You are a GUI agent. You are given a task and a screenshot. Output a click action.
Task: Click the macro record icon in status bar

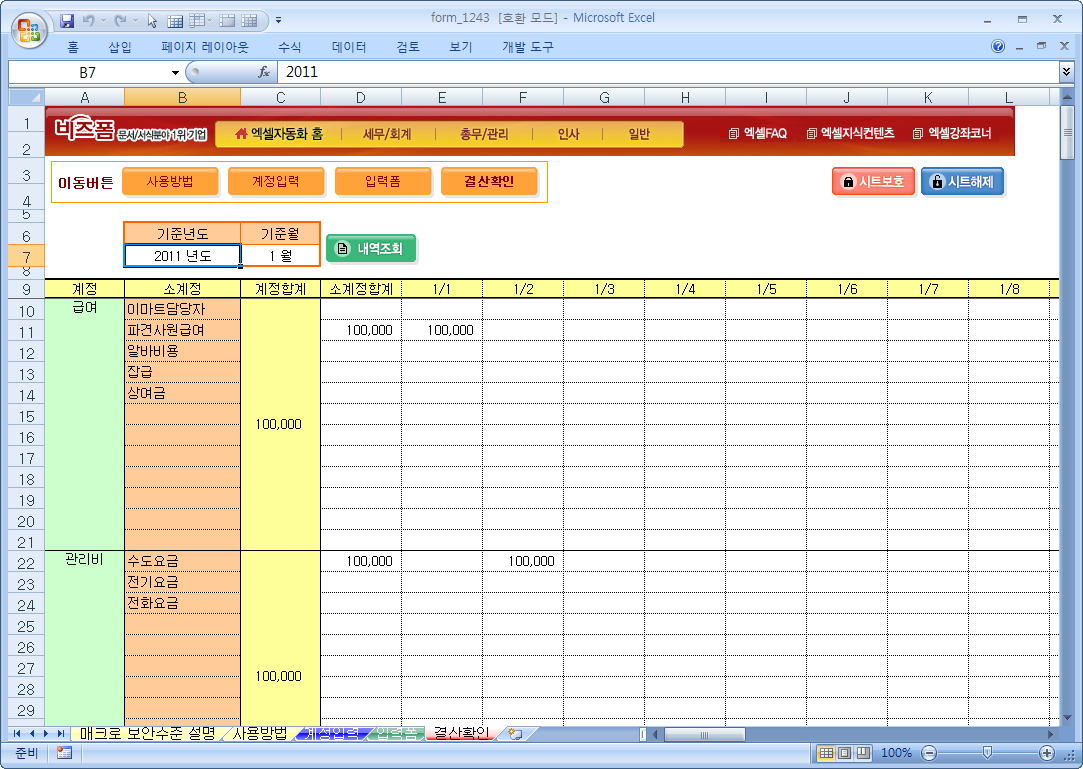64,753
